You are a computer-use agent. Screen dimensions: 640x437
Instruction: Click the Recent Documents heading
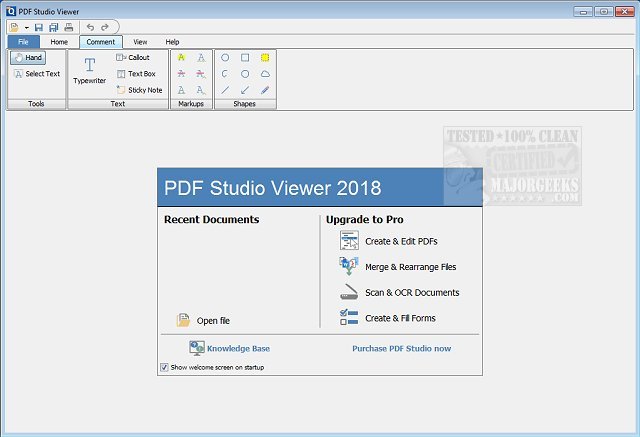(x=211, y=220)
